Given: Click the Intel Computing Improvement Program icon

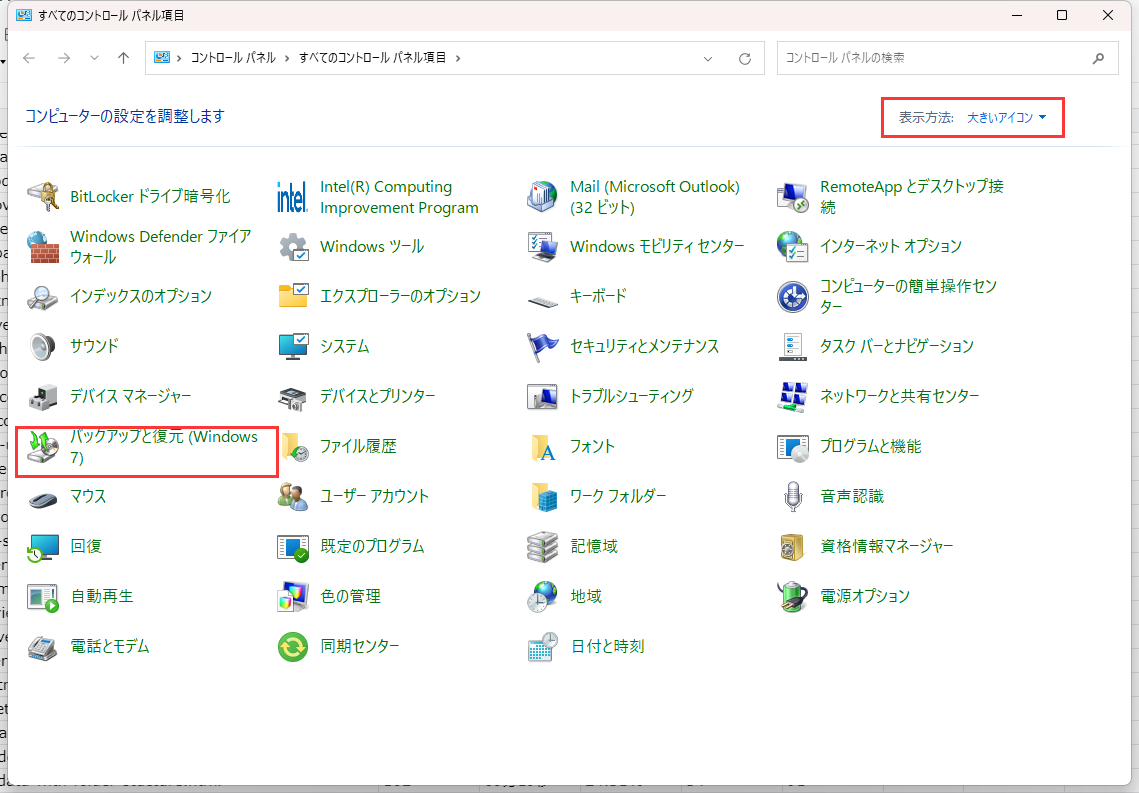Looking at the screenshot, I should click(x=292, y=197).
